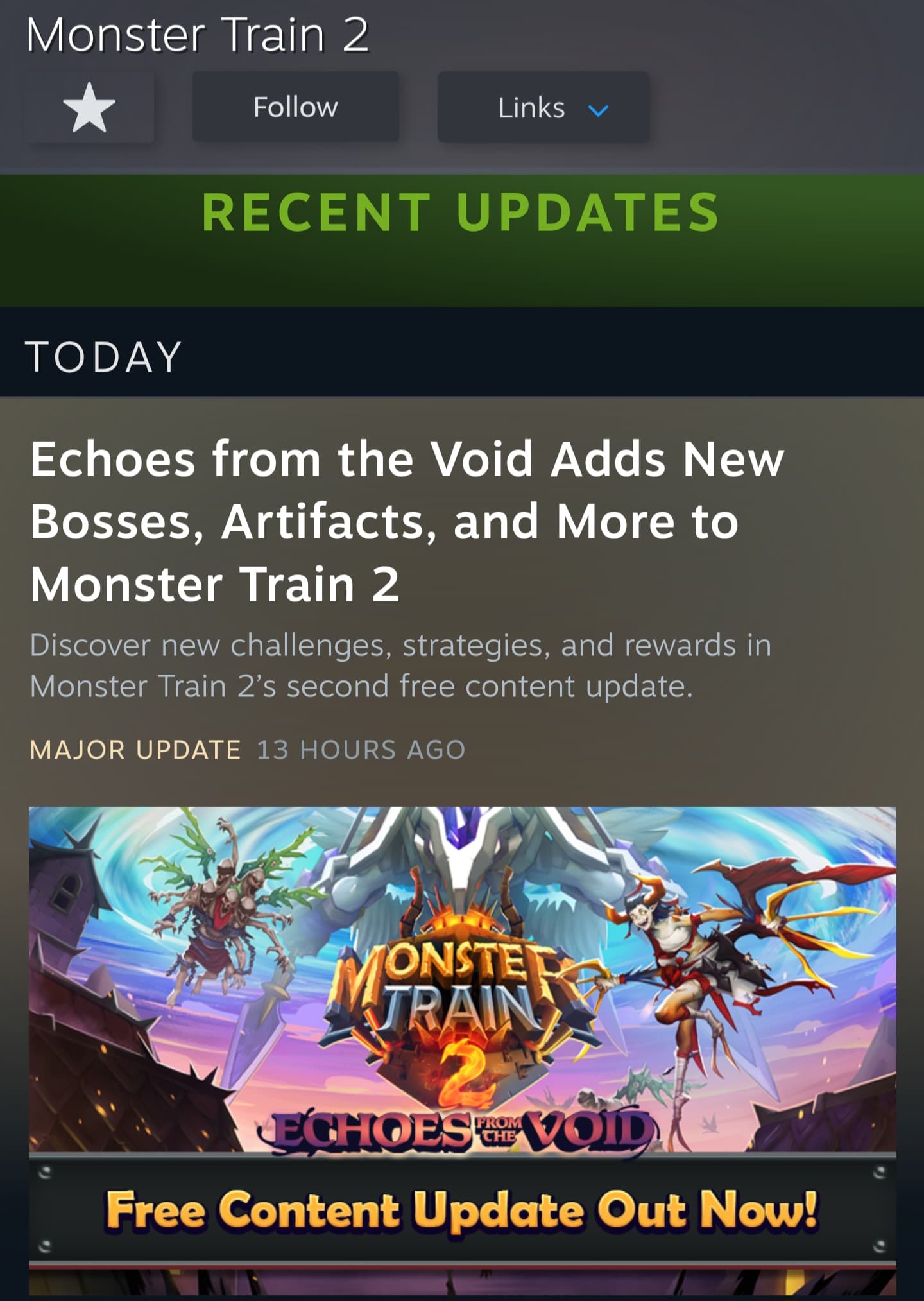Click the article summary about free content update
This screenshot has height=1301, width=924.
[400, 666]
